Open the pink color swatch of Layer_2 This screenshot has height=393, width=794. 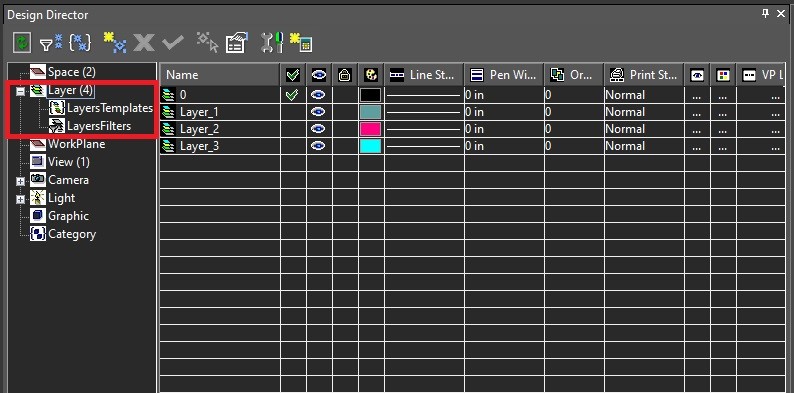click(x=371, y=129)
